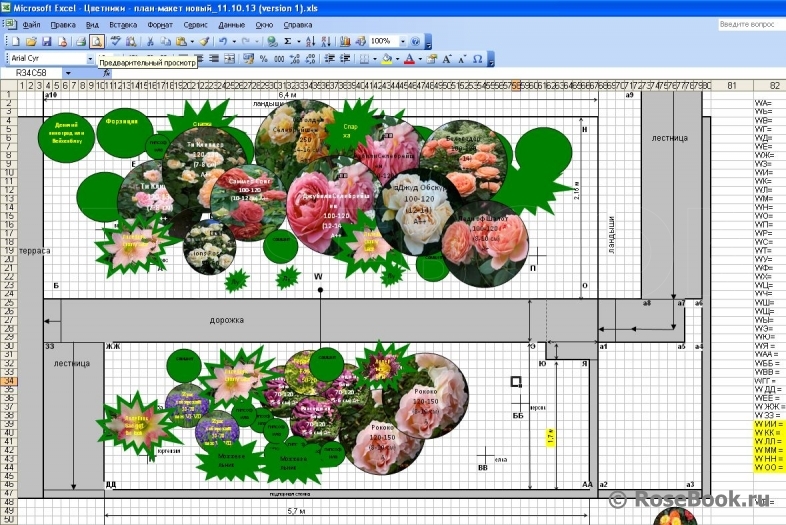Click the 'Введите вопрос' help search field
This screenshot has width=786, height=525.
coord(748,23)
